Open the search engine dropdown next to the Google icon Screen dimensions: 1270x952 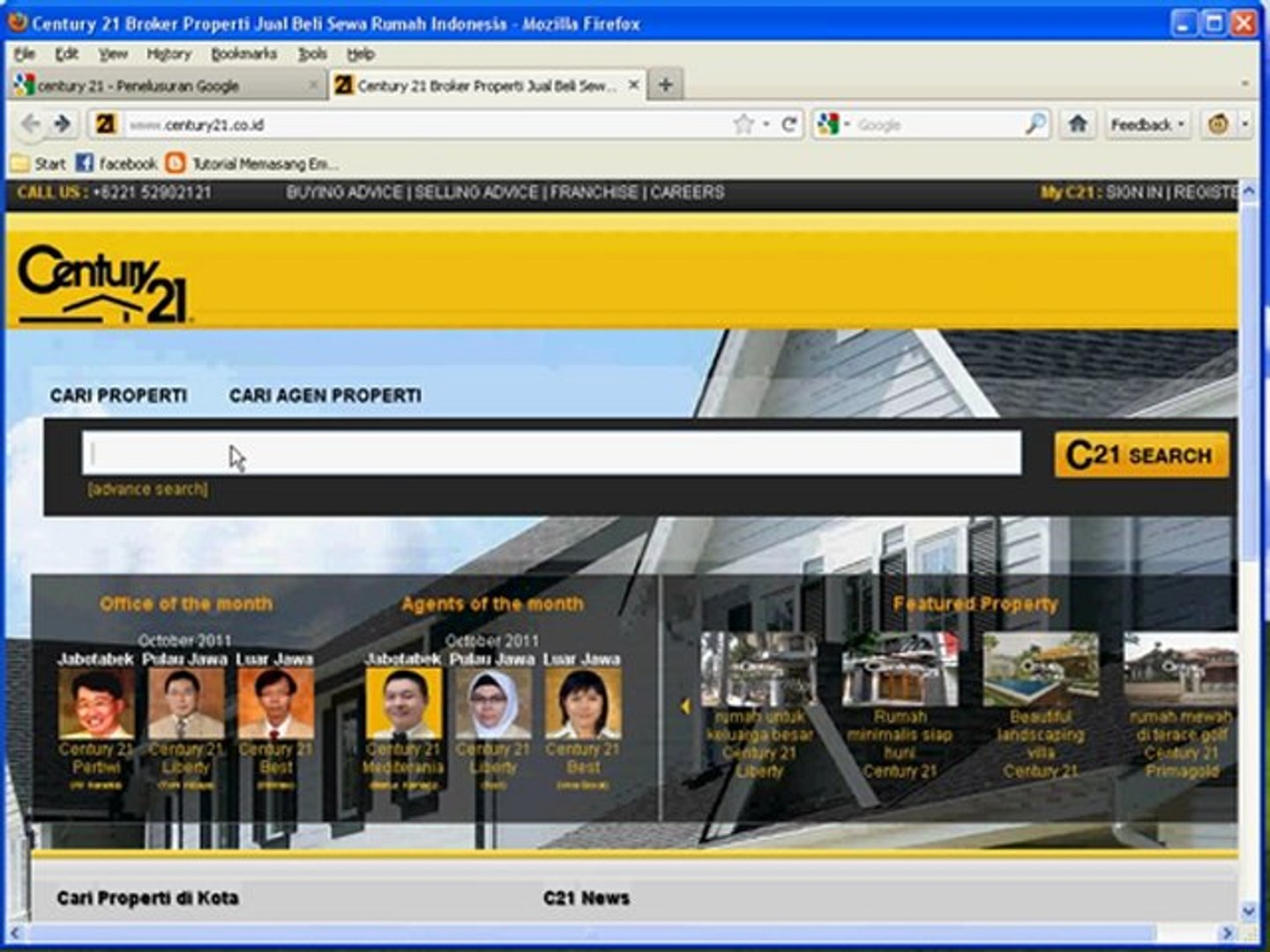pyautogui.click(x=847, y=125)
